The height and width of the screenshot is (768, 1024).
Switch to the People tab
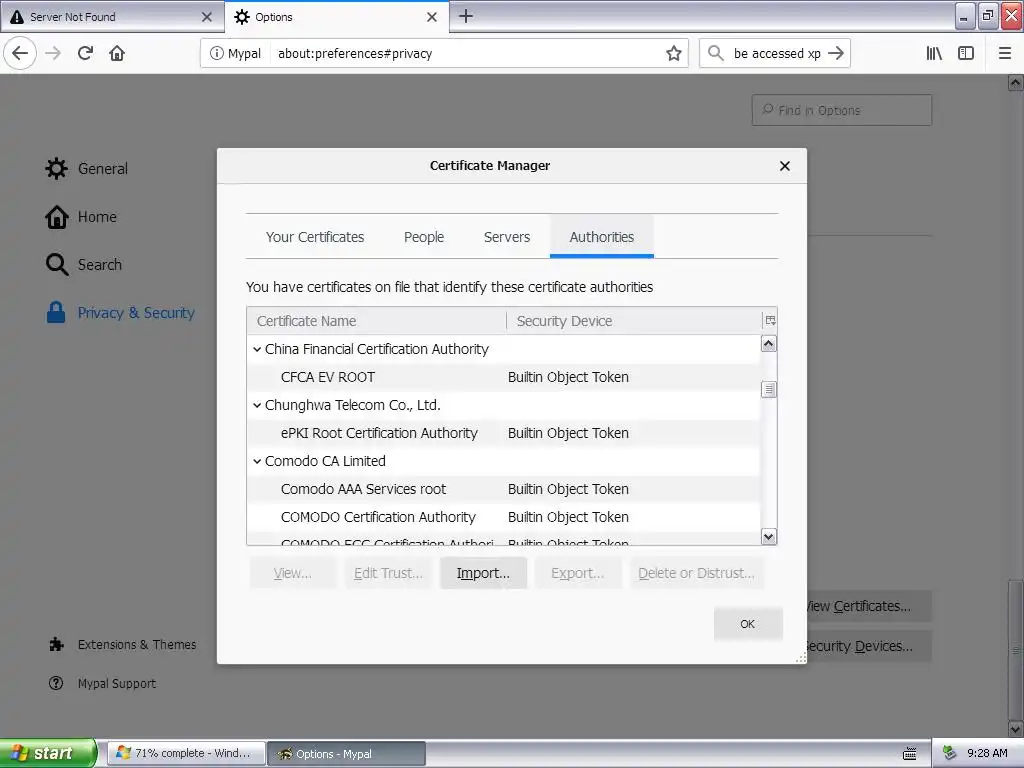(424, 237)
